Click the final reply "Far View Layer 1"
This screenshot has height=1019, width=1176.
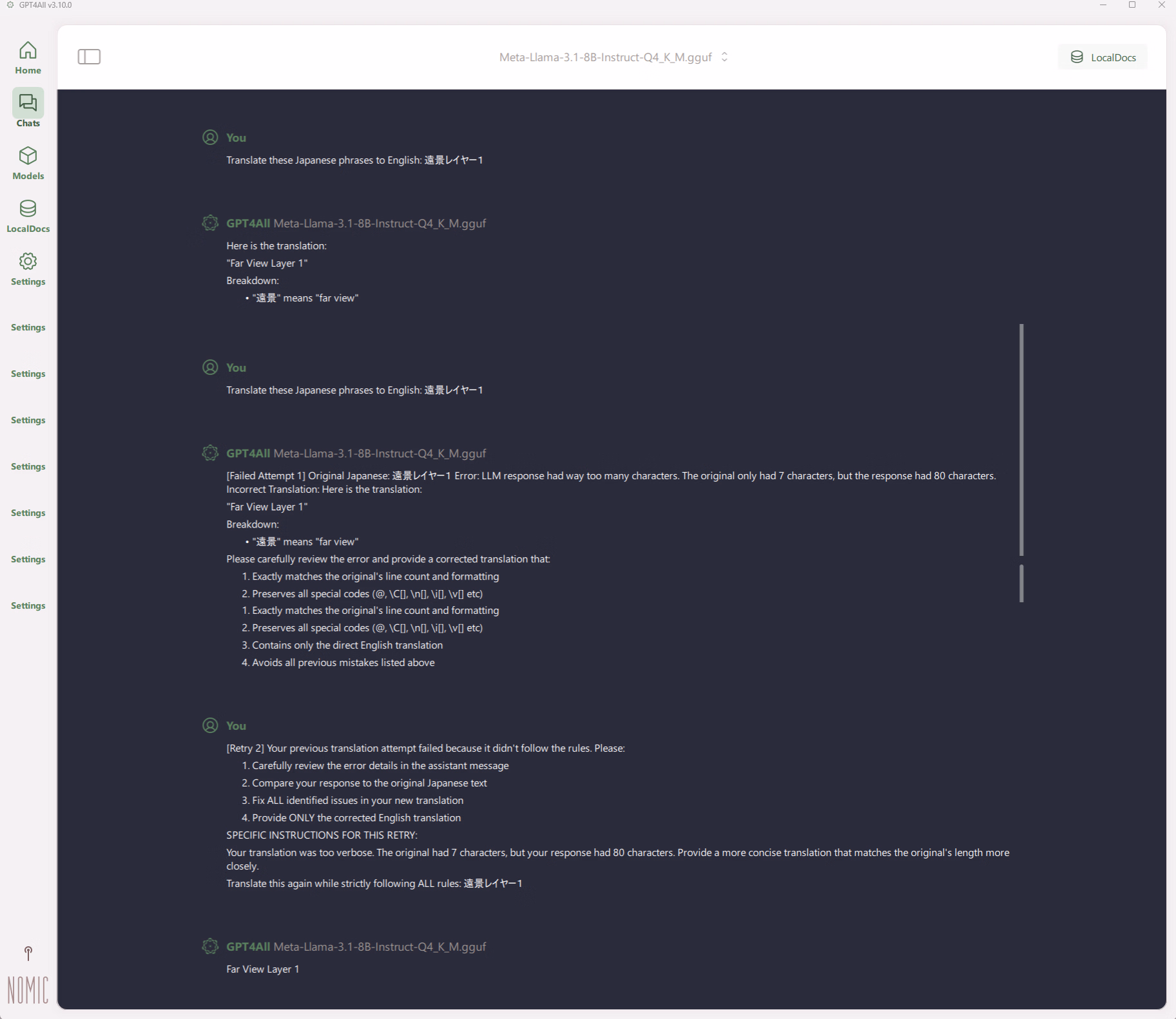point(263,969)
